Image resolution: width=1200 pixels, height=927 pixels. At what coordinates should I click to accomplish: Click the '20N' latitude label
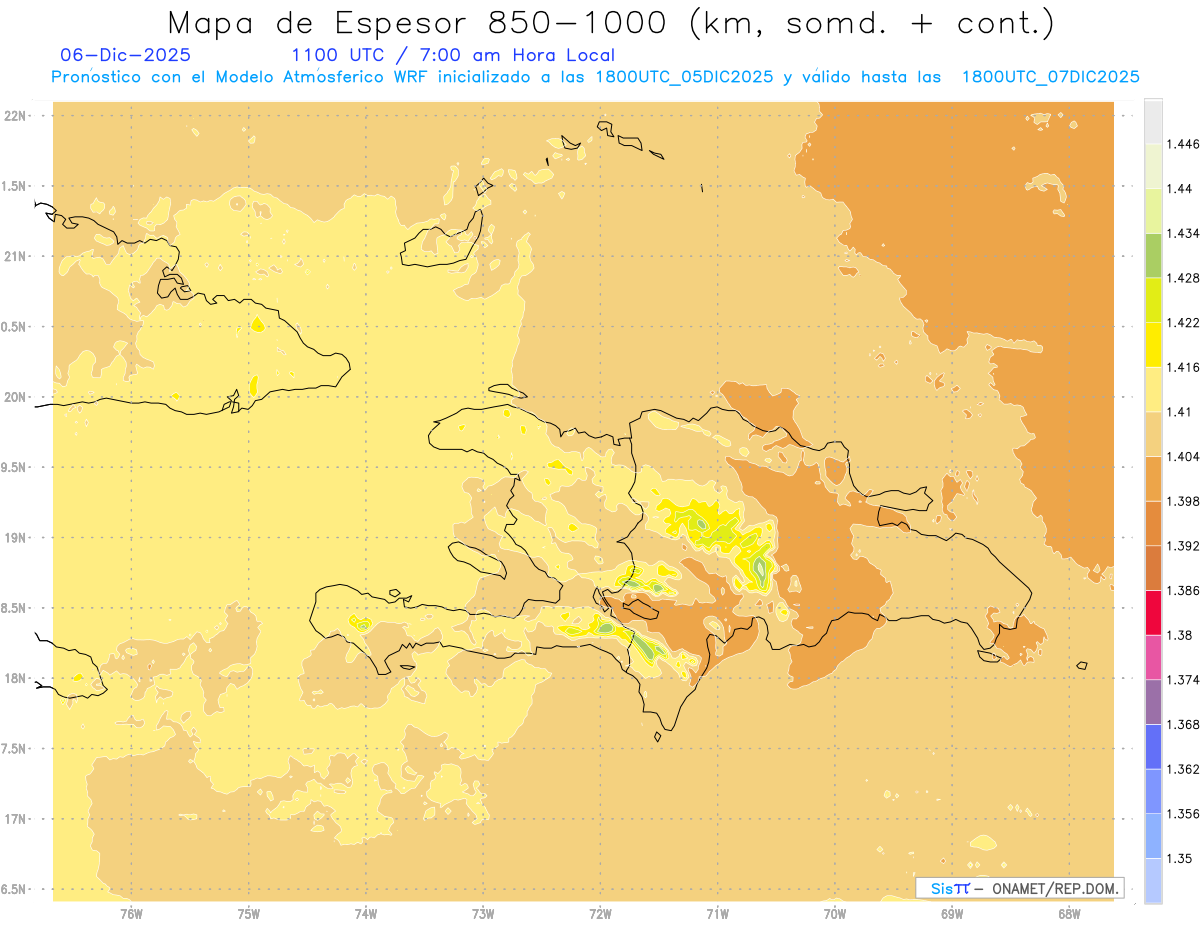[x=16, y=397]
